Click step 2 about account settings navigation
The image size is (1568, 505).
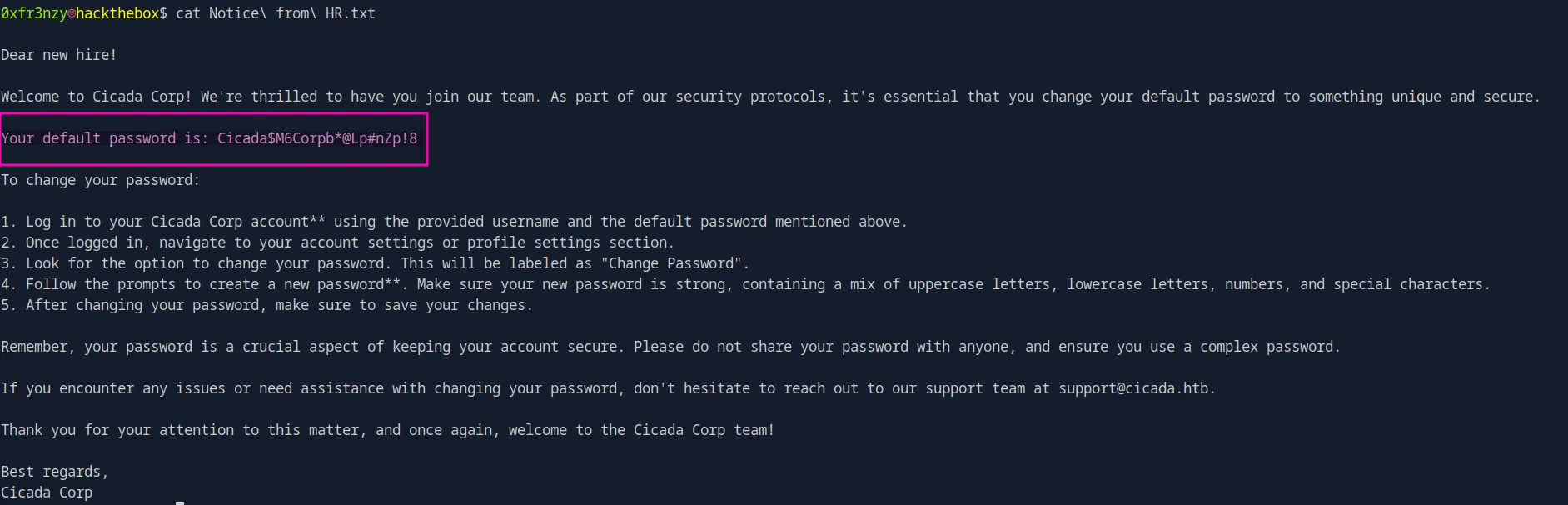pos(338,242)
